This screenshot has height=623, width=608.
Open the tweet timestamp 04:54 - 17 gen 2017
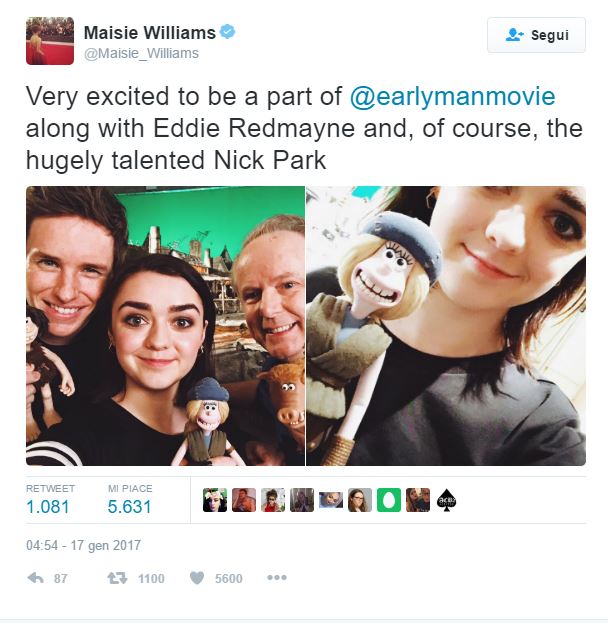83,545
